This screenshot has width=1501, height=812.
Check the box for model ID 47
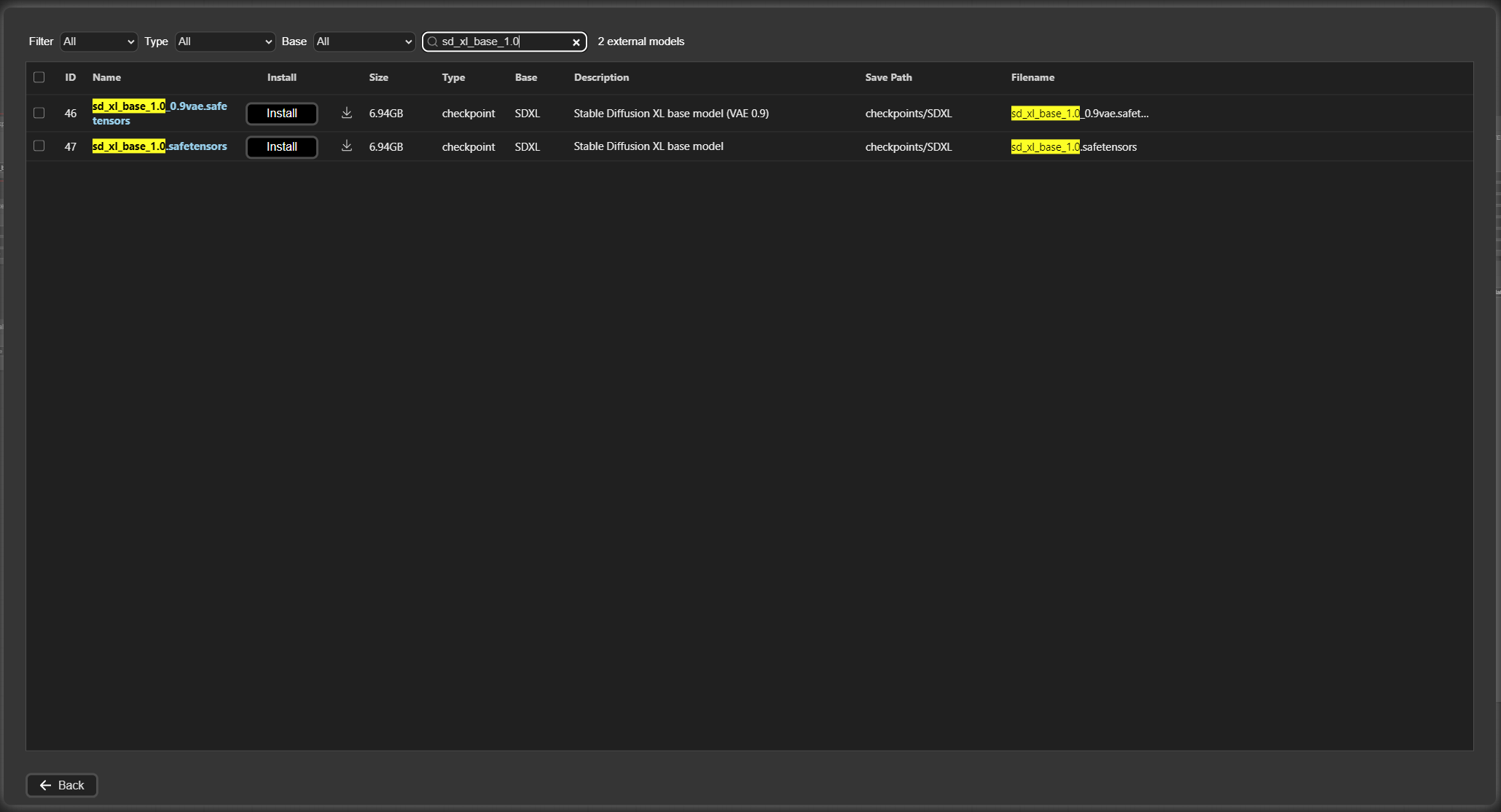pos(39,146)
